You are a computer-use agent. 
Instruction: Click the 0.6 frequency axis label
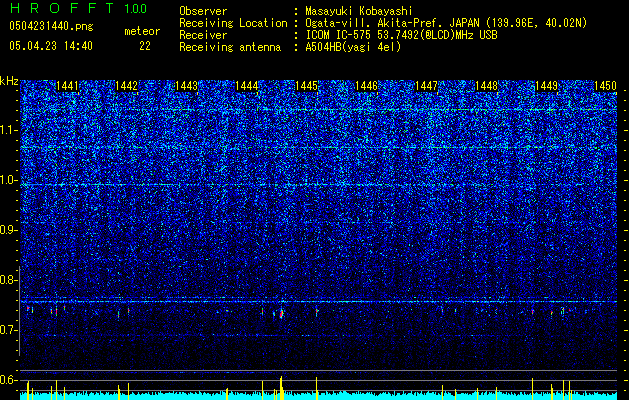(9, 380)
